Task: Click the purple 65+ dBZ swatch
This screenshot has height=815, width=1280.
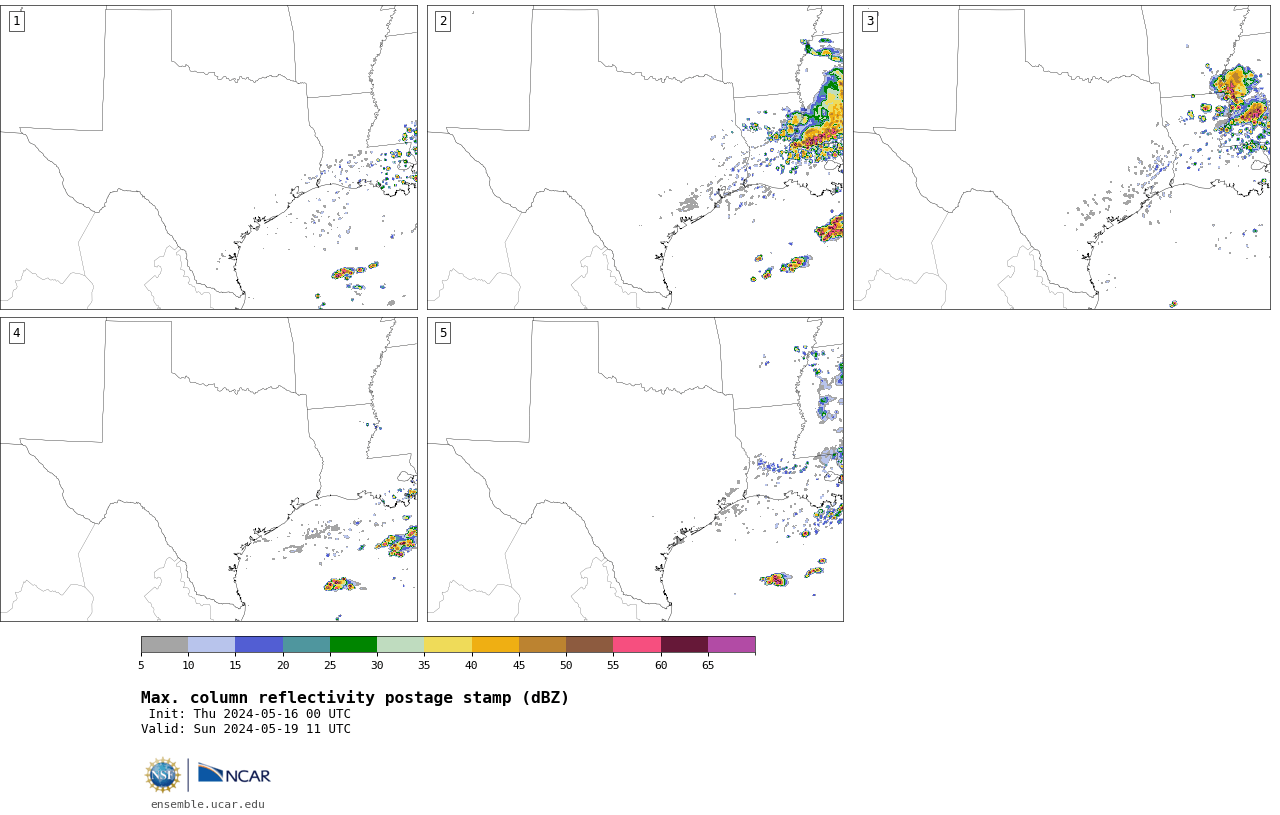Action: pos(731,644)
